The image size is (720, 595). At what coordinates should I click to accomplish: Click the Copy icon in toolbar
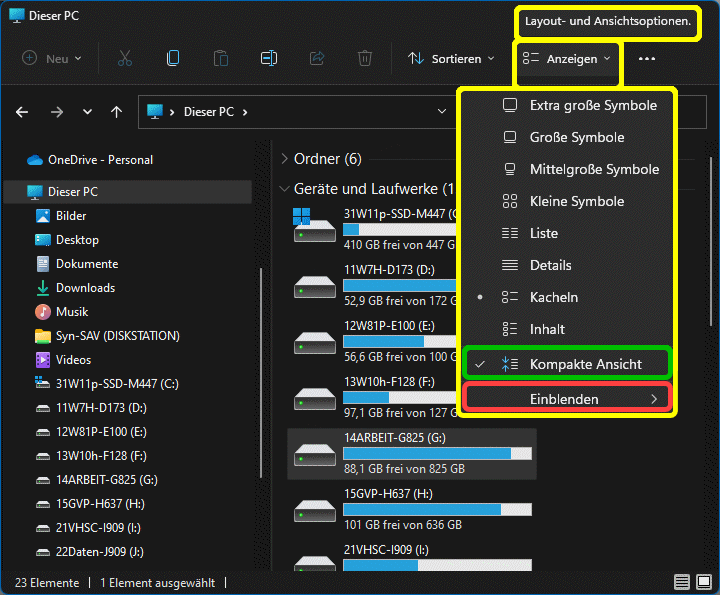pos(173,59)
